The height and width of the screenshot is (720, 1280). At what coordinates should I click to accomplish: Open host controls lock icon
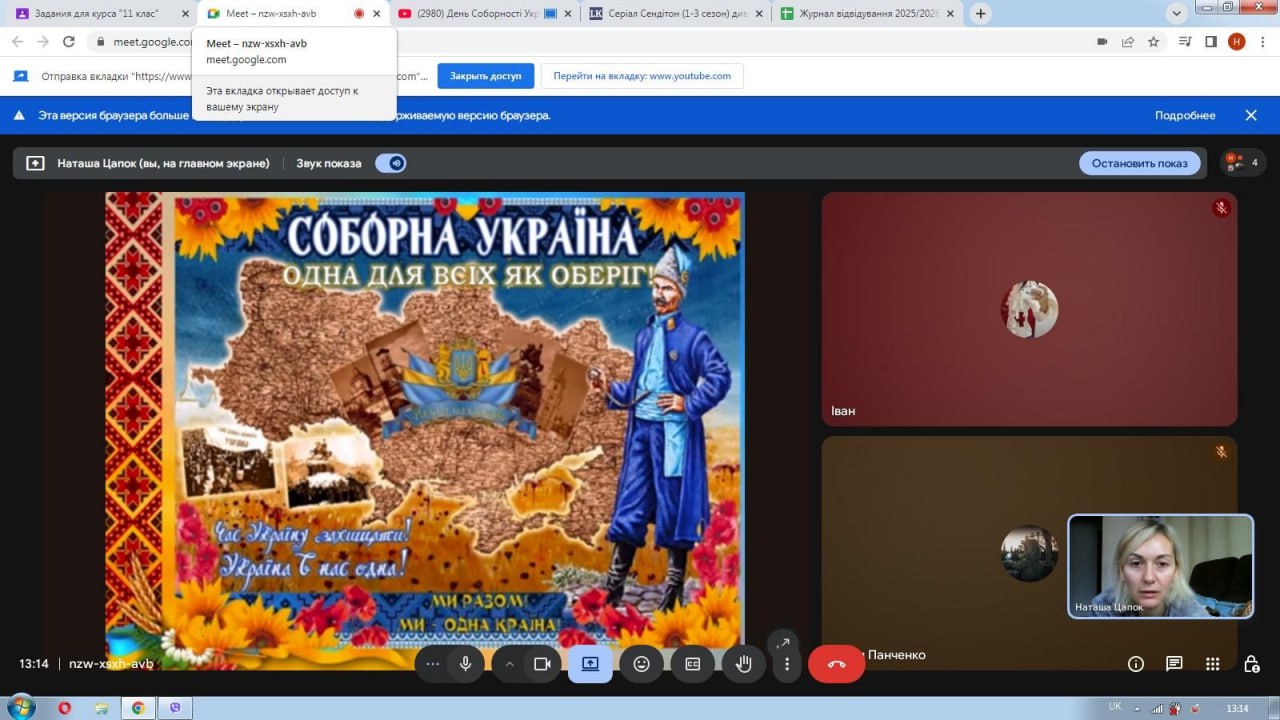[1251, 664]
